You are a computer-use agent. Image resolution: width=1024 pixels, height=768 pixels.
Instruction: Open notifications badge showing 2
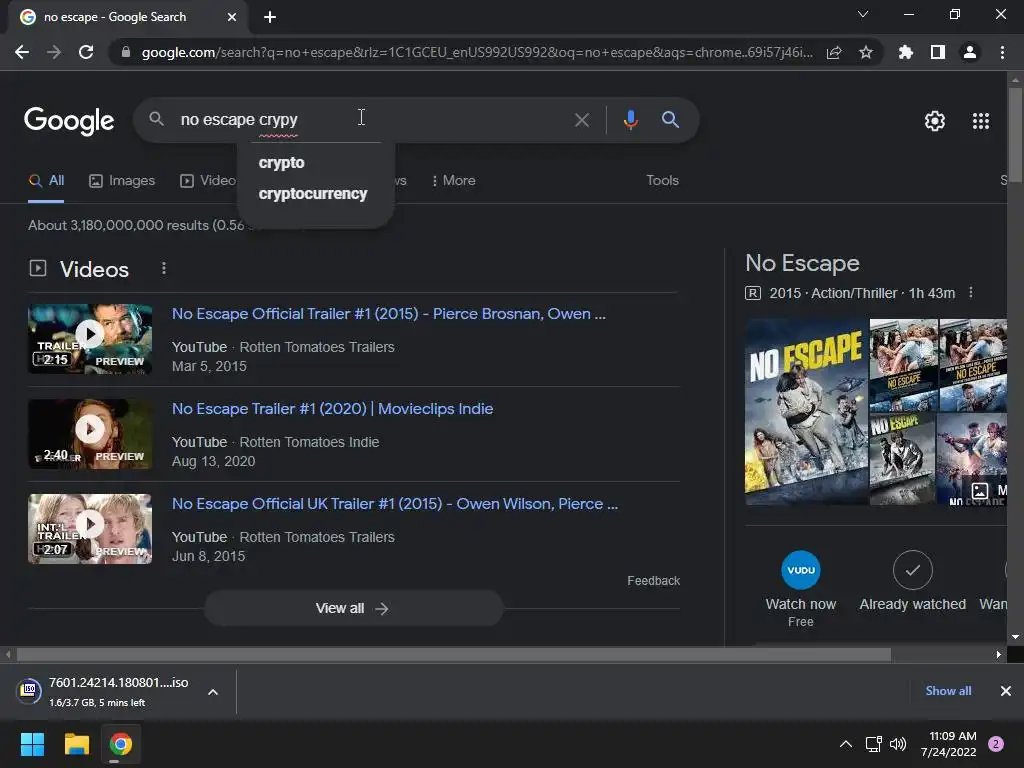pos(996,744)
